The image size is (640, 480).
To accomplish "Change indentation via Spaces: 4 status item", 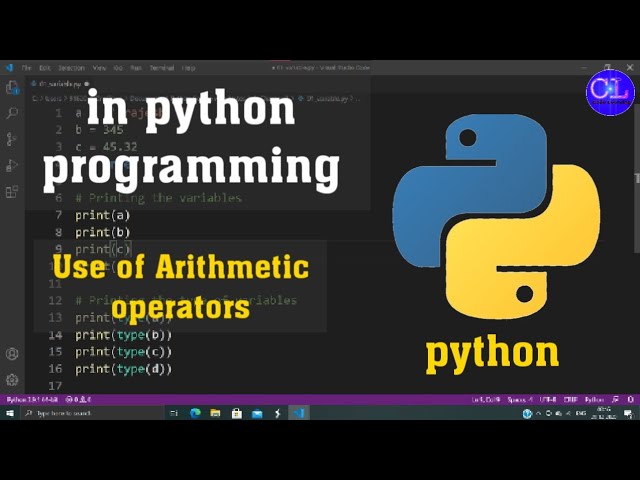I will tap(520, 400).
